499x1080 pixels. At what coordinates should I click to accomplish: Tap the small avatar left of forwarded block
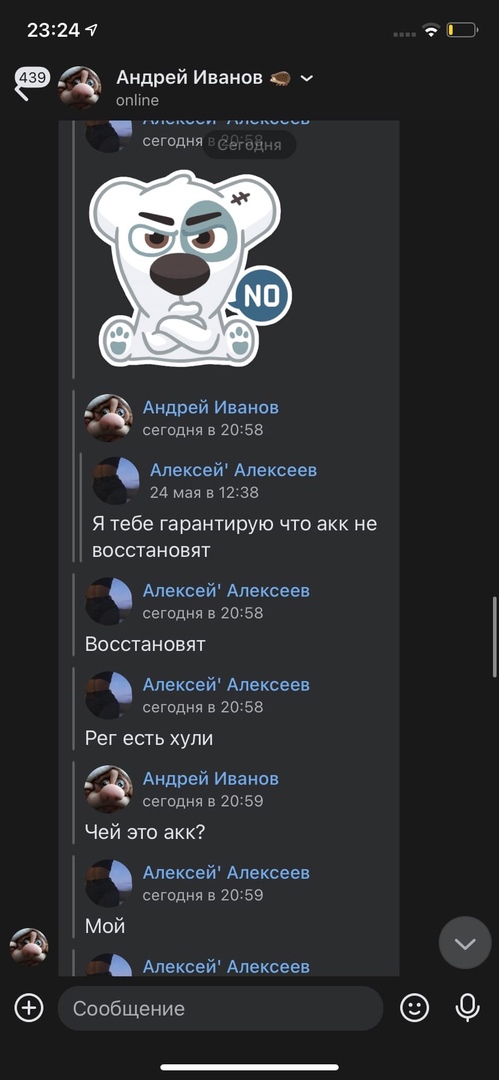[29, 946]
